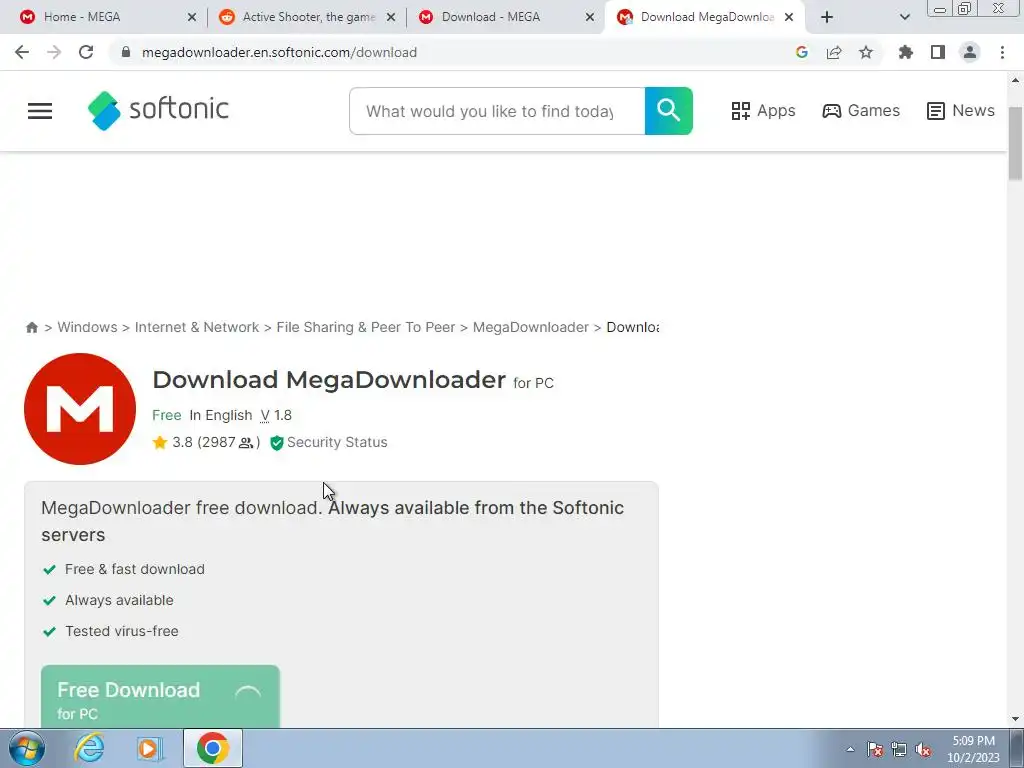
Task: Open the Internet & Network breadcrumb
Action: [x=197, y=327]
